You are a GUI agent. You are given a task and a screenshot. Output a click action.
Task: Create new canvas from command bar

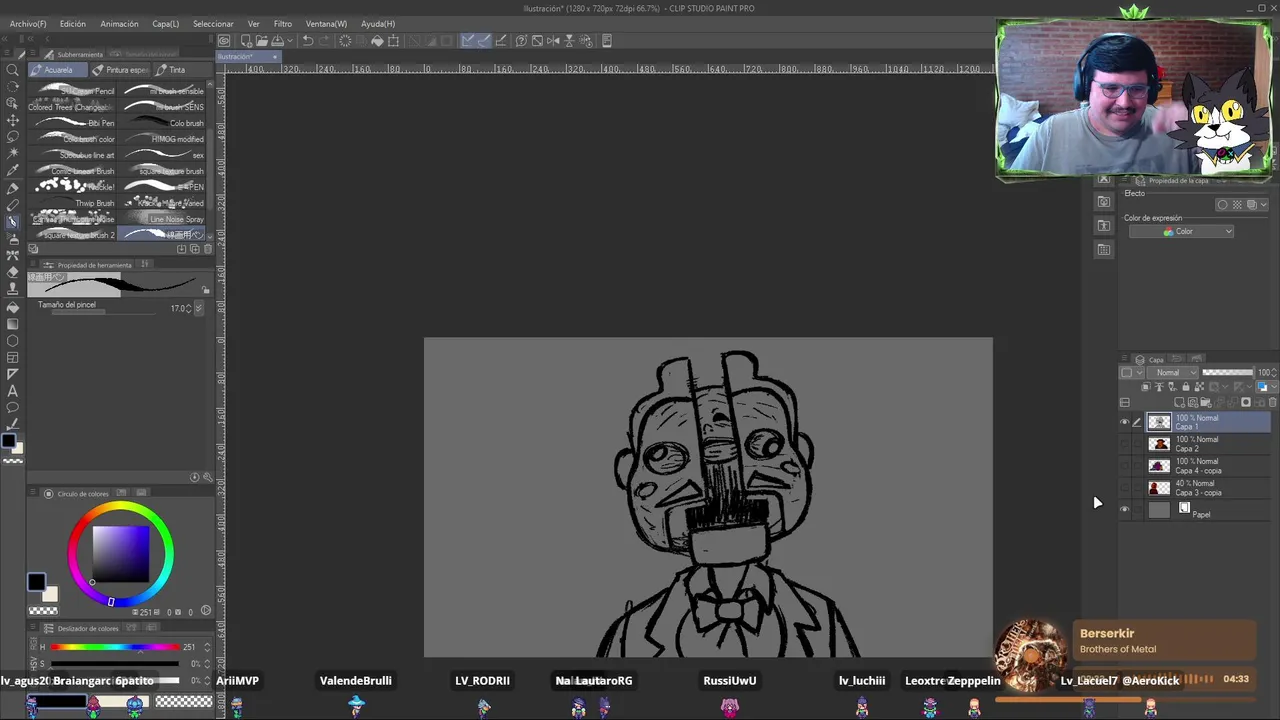(246, 41)
